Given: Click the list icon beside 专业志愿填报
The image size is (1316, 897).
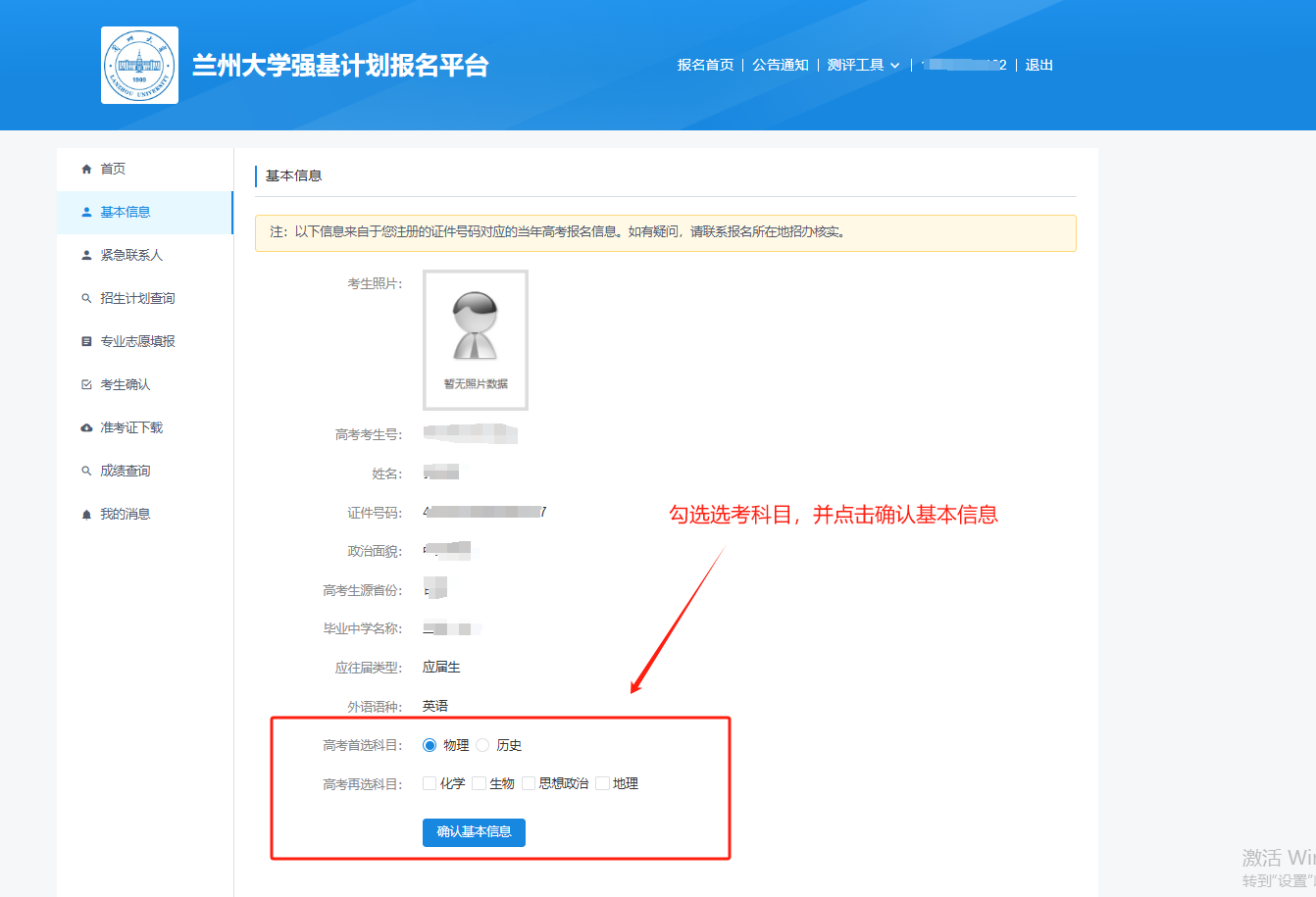Looking at the screenshot, I should tap(86, 342).
